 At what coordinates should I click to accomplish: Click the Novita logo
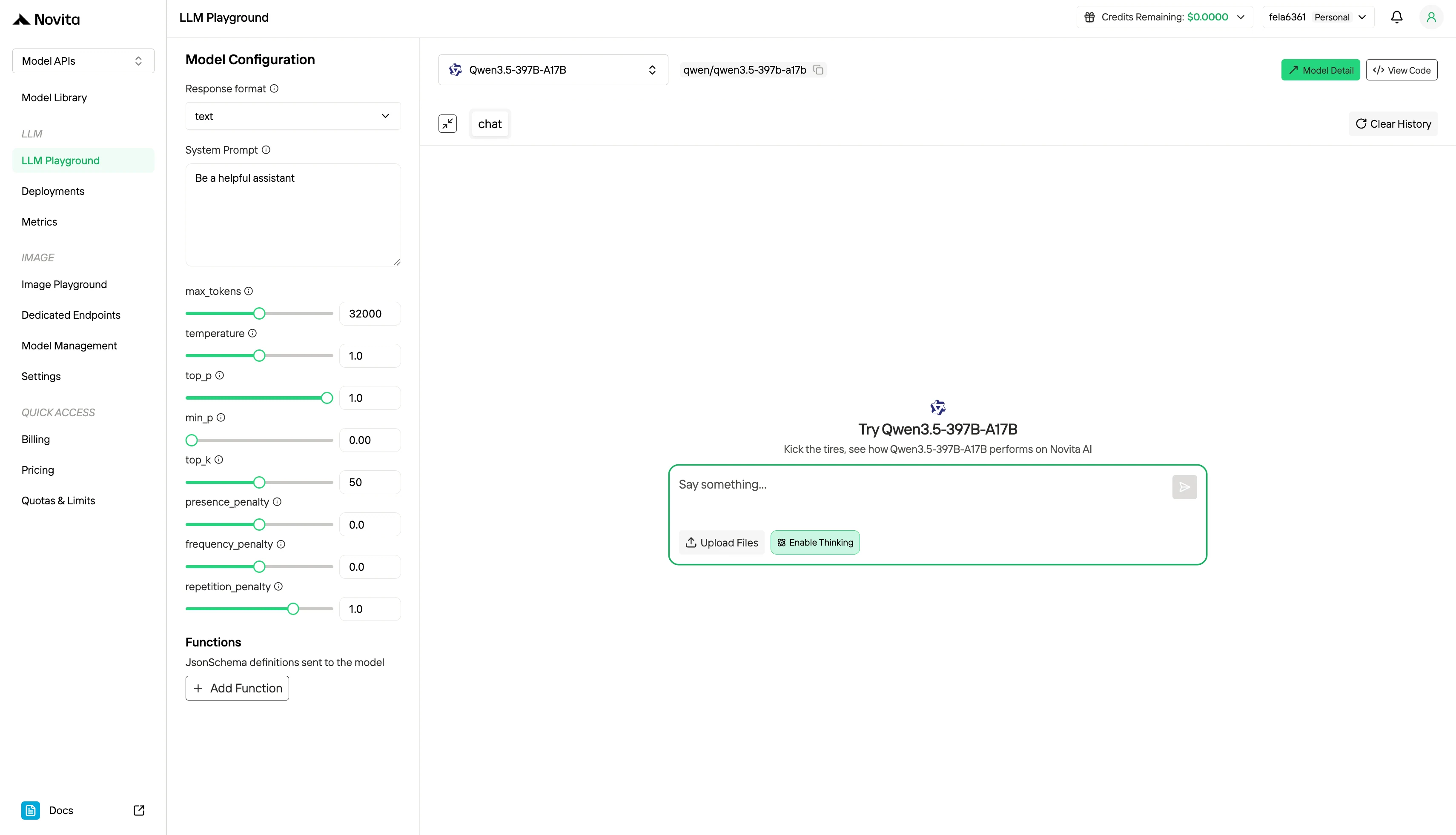(46, 20)
